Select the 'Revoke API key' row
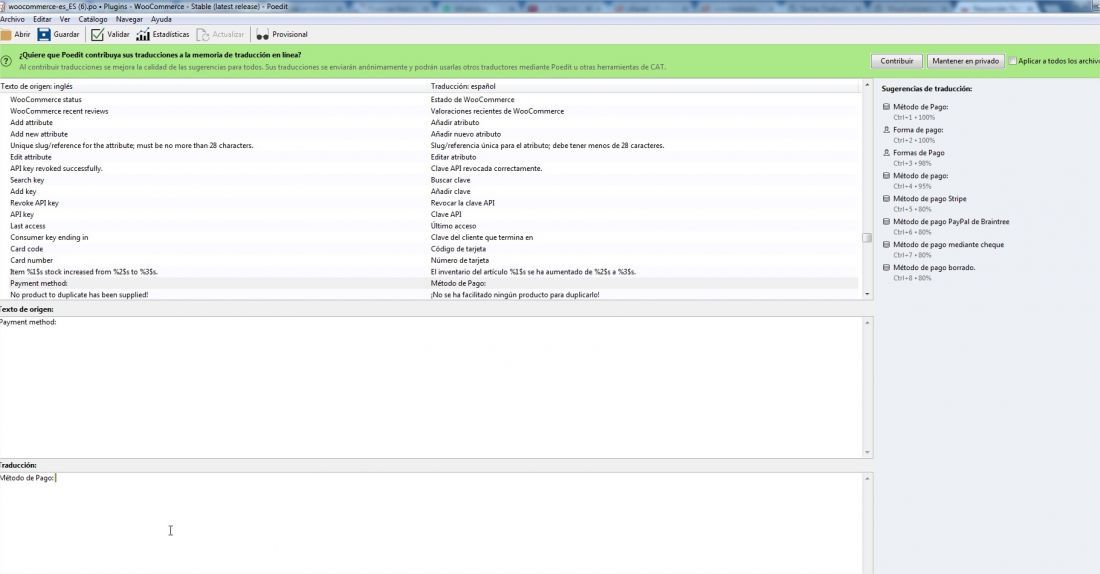 (x=429, y=203)
